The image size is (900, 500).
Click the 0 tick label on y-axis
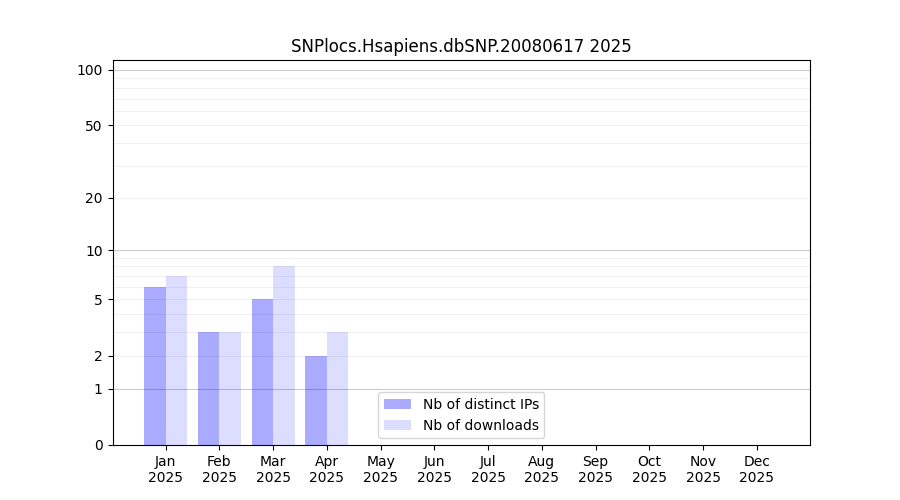coord(98,445)
